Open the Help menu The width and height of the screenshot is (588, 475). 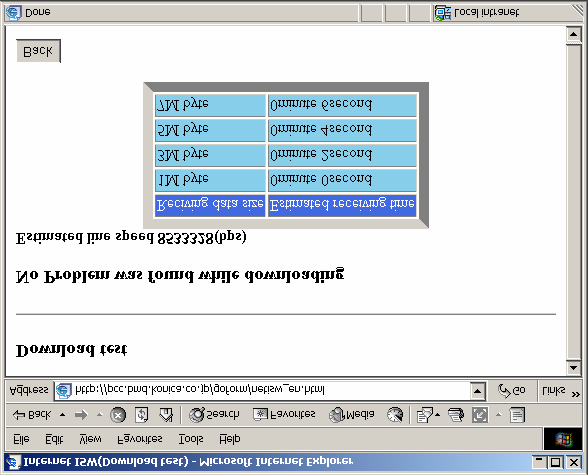point(230,439)
